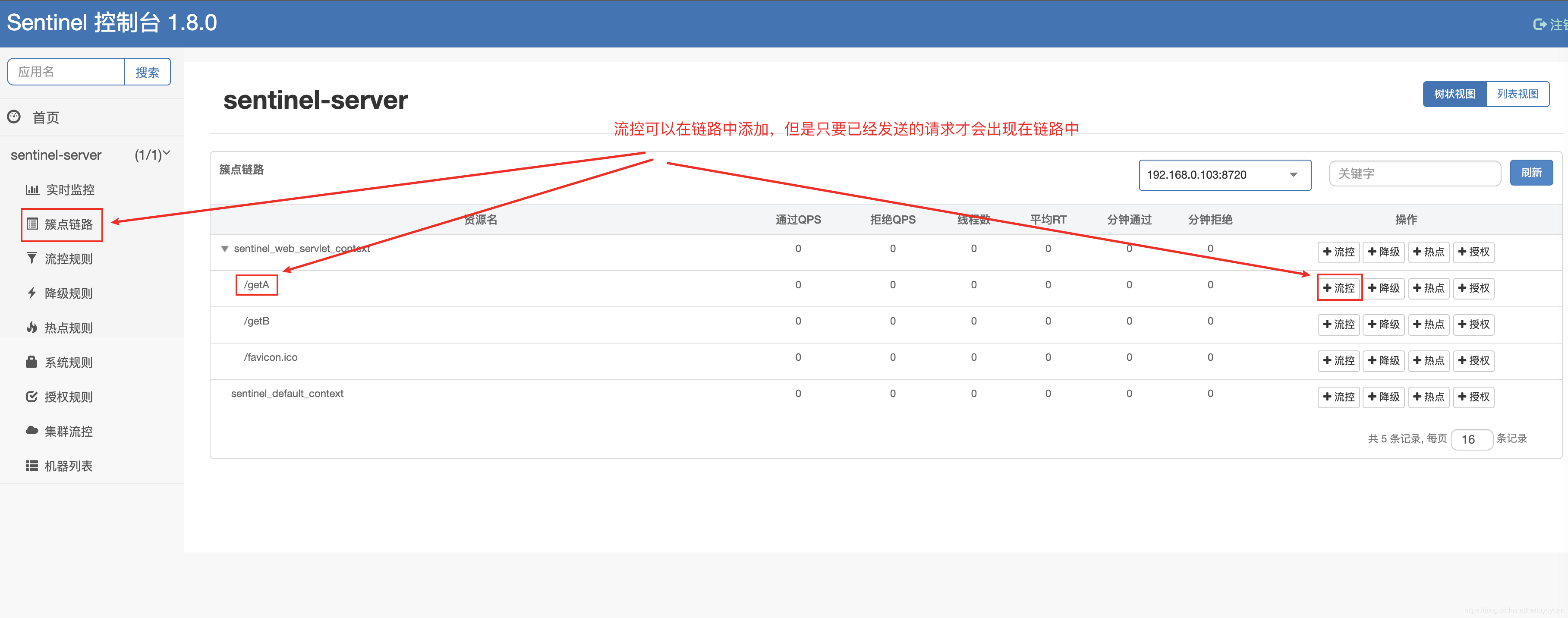Image resolution: width=1568 pixels, height=618 pixels.
Task: Open the 192.168.0.103:8720 machine dropdown
Action: (x=1224, y=175)
